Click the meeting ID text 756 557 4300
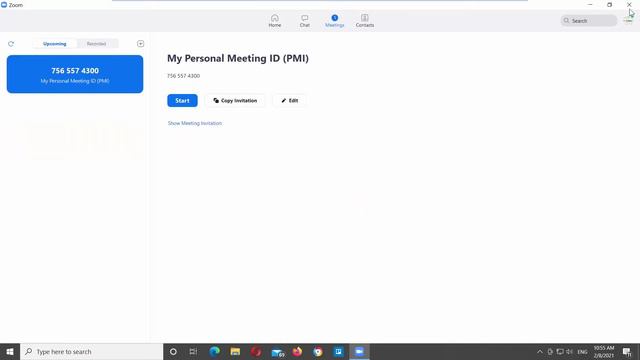Image resolution: width=640 pixels, height=360 pixels. pos(183,76)
